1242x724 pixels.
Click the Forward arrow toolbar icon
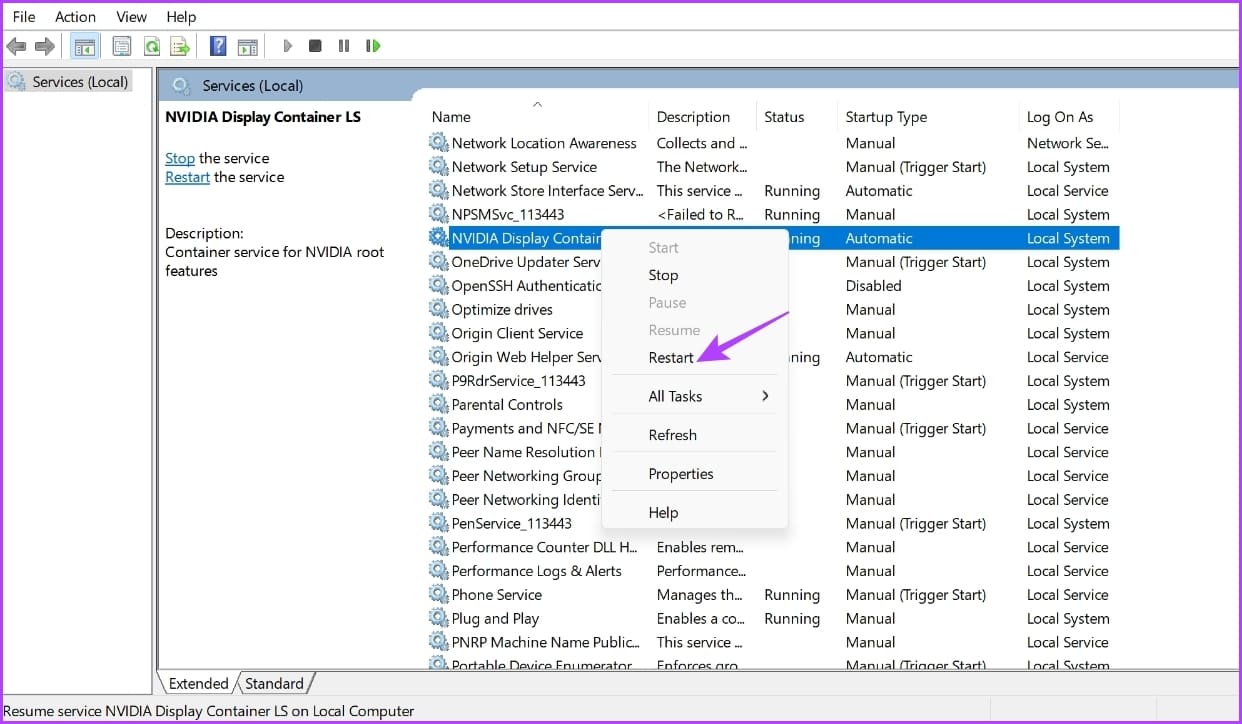click(44, 46)
